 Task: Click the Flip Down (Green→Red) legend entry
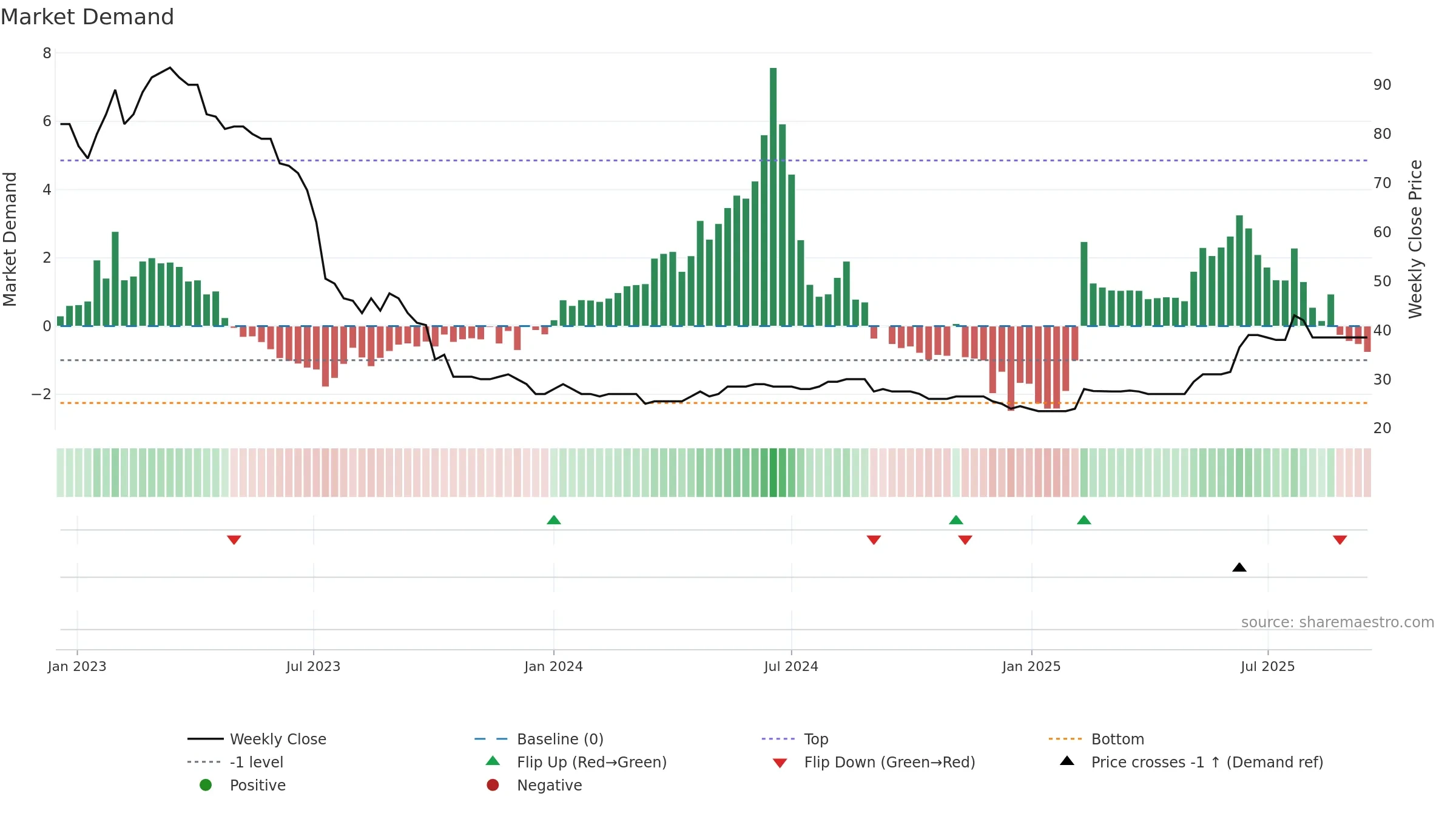click(874, 762)
